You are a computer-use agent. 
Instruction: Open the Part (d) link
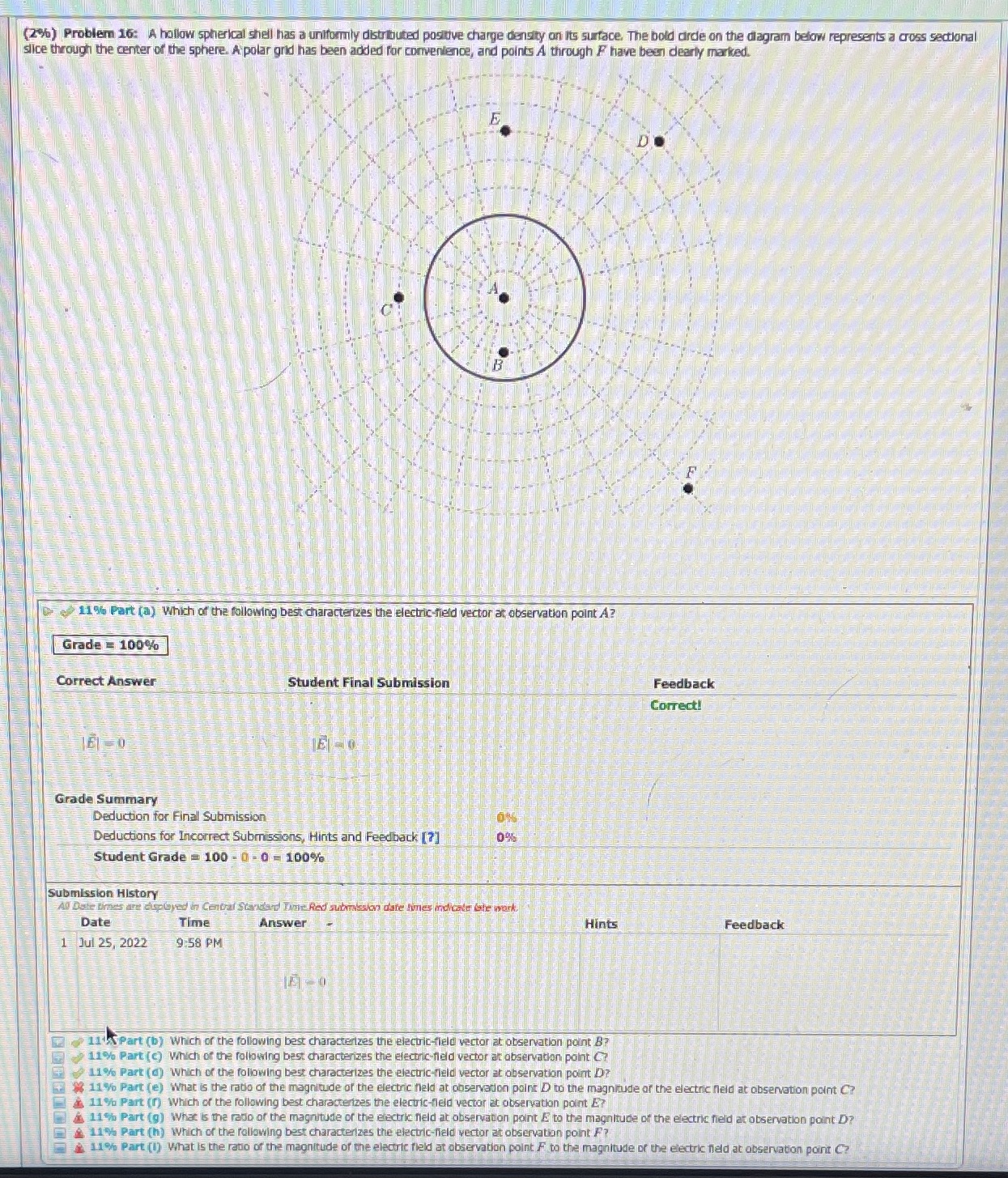click(x=126, y=1072)
